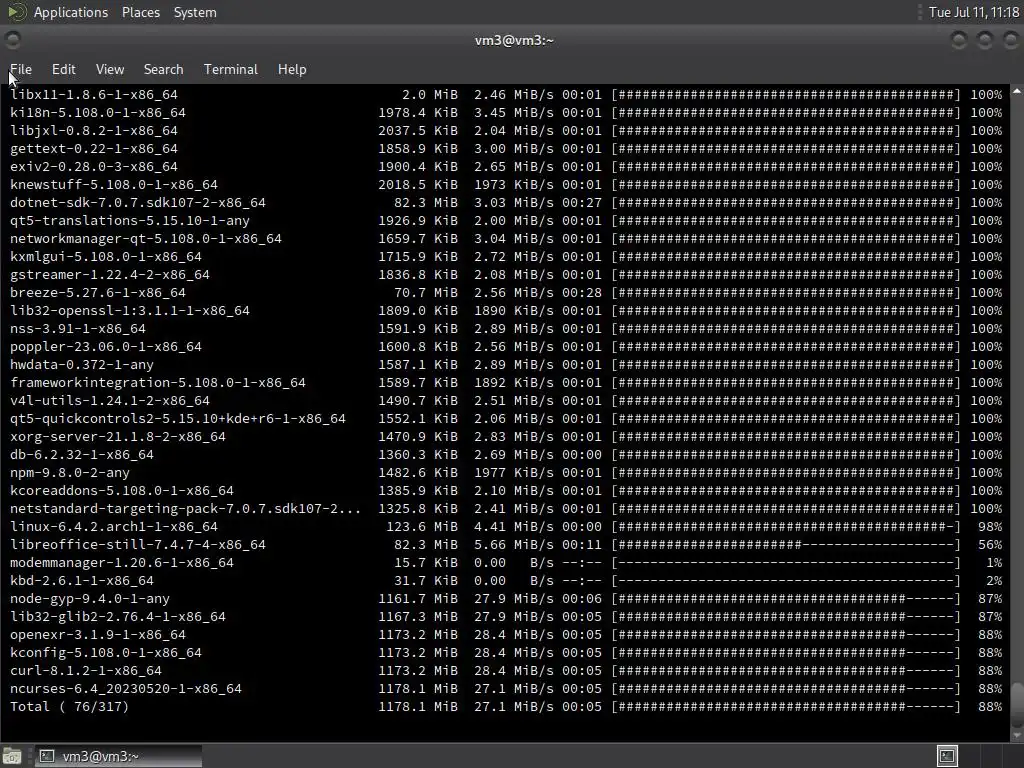Screen dimensions: 1024x768
Task: Click the libreoffice-still-7.4.7-4-x86_64 text
Action: (138, 545)
